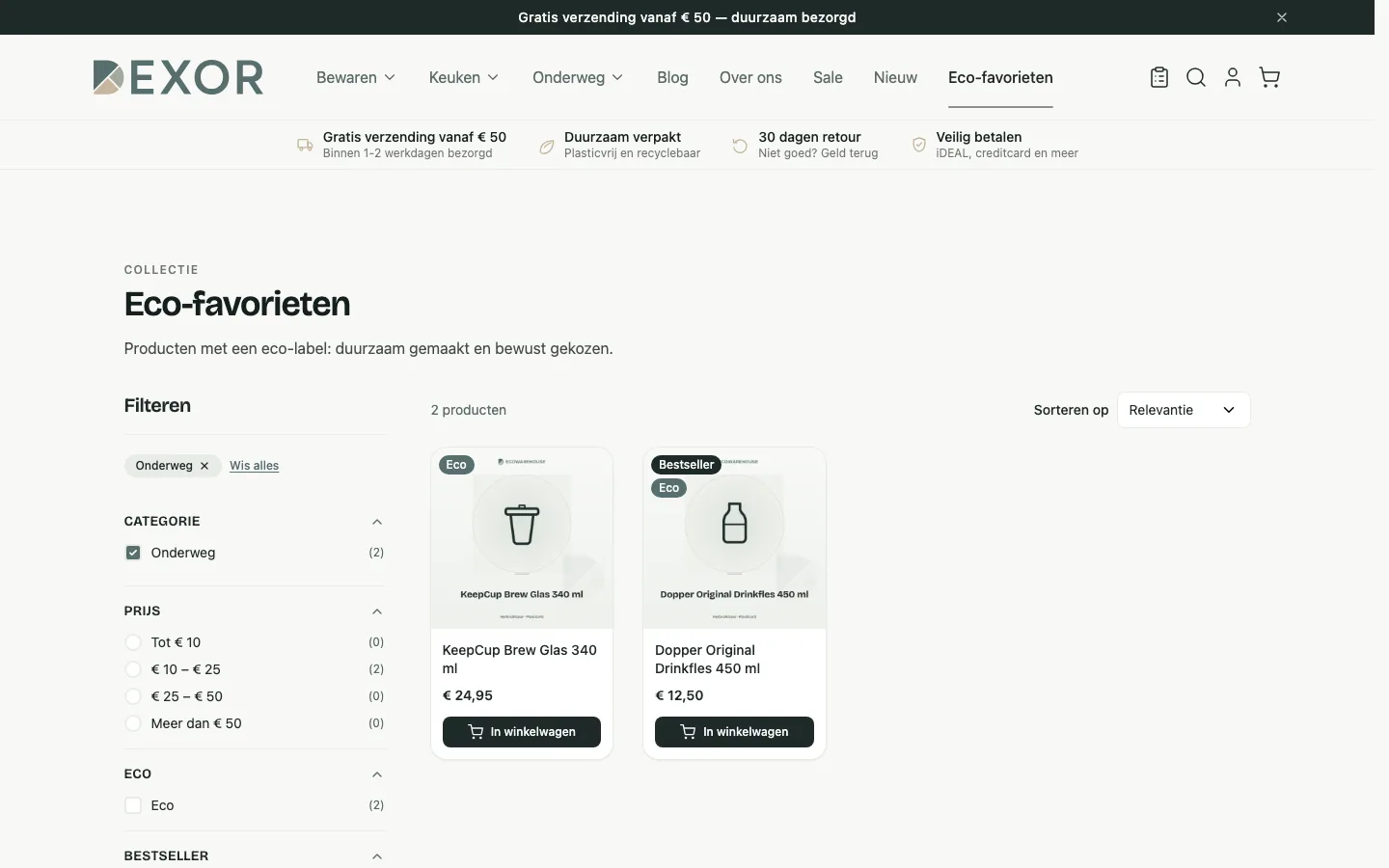Click the Gratis verzending vanaf € 50 USP text
This screenshot has height=868, width=1389.
(x=415, y=137)
